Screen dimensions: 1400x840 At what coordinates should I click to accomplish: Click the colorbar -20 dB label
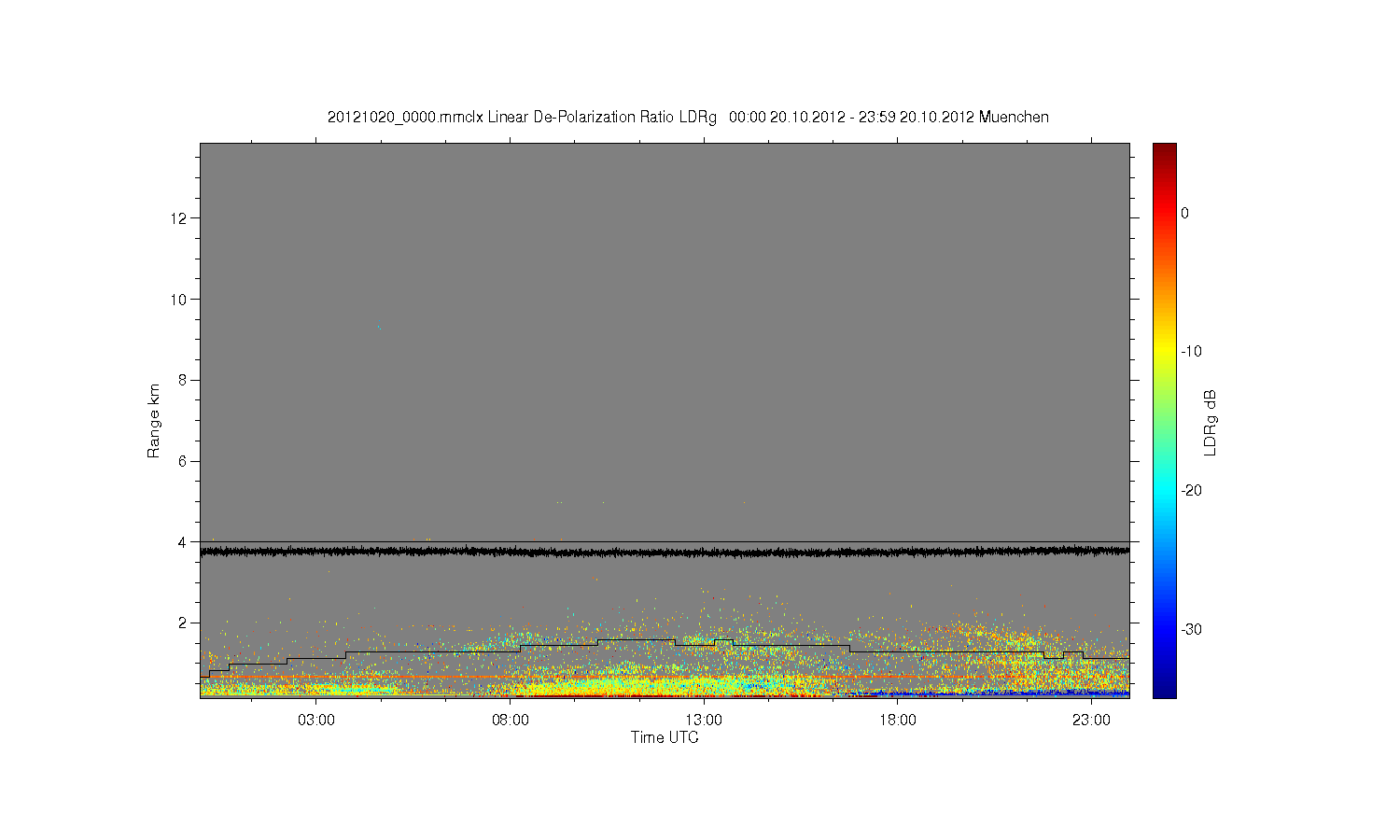tap(1191, 490)
